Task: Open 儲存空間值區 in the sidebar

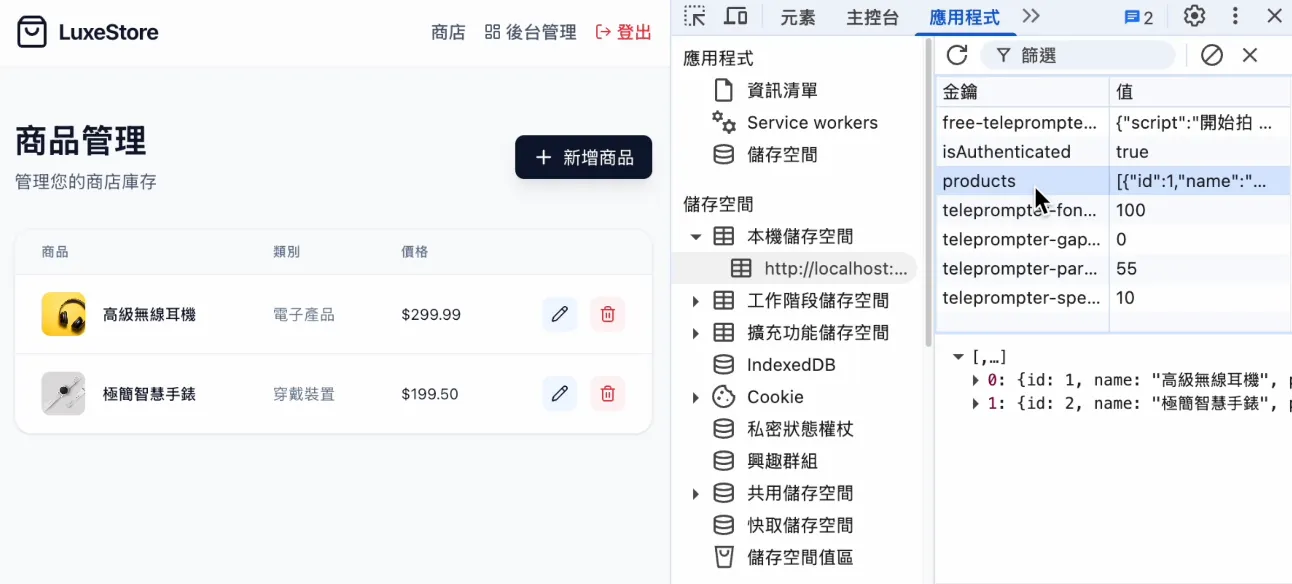Action: coord(800,557)
